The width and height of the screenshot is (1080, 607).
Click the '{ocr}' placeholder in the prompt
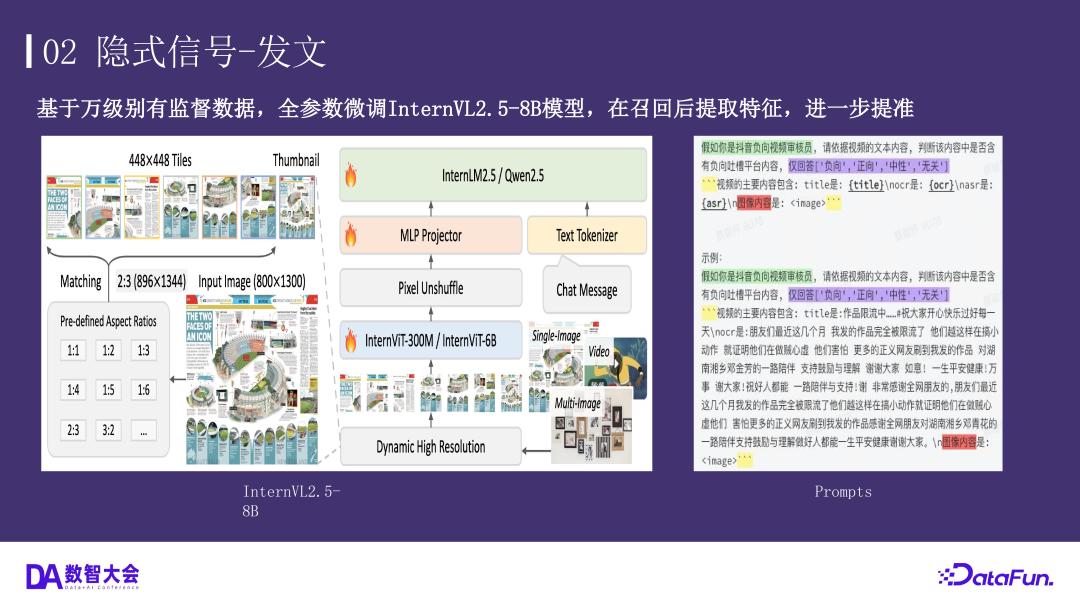click(941, 185)
